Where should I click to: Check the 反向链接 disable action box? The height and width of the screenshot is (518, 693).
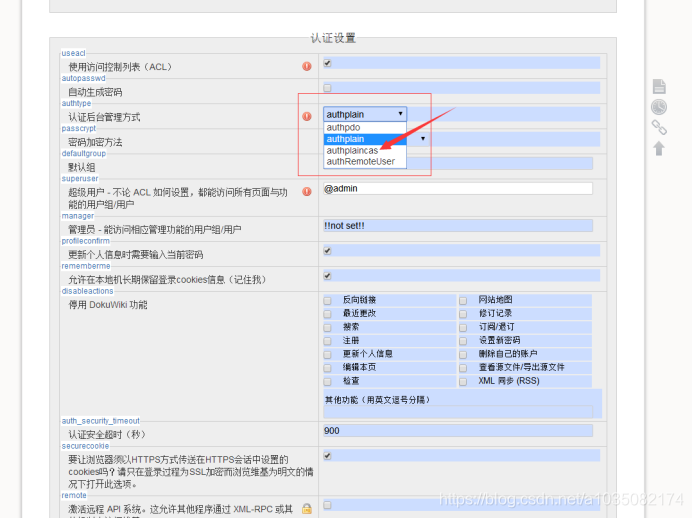click(327, 301)
